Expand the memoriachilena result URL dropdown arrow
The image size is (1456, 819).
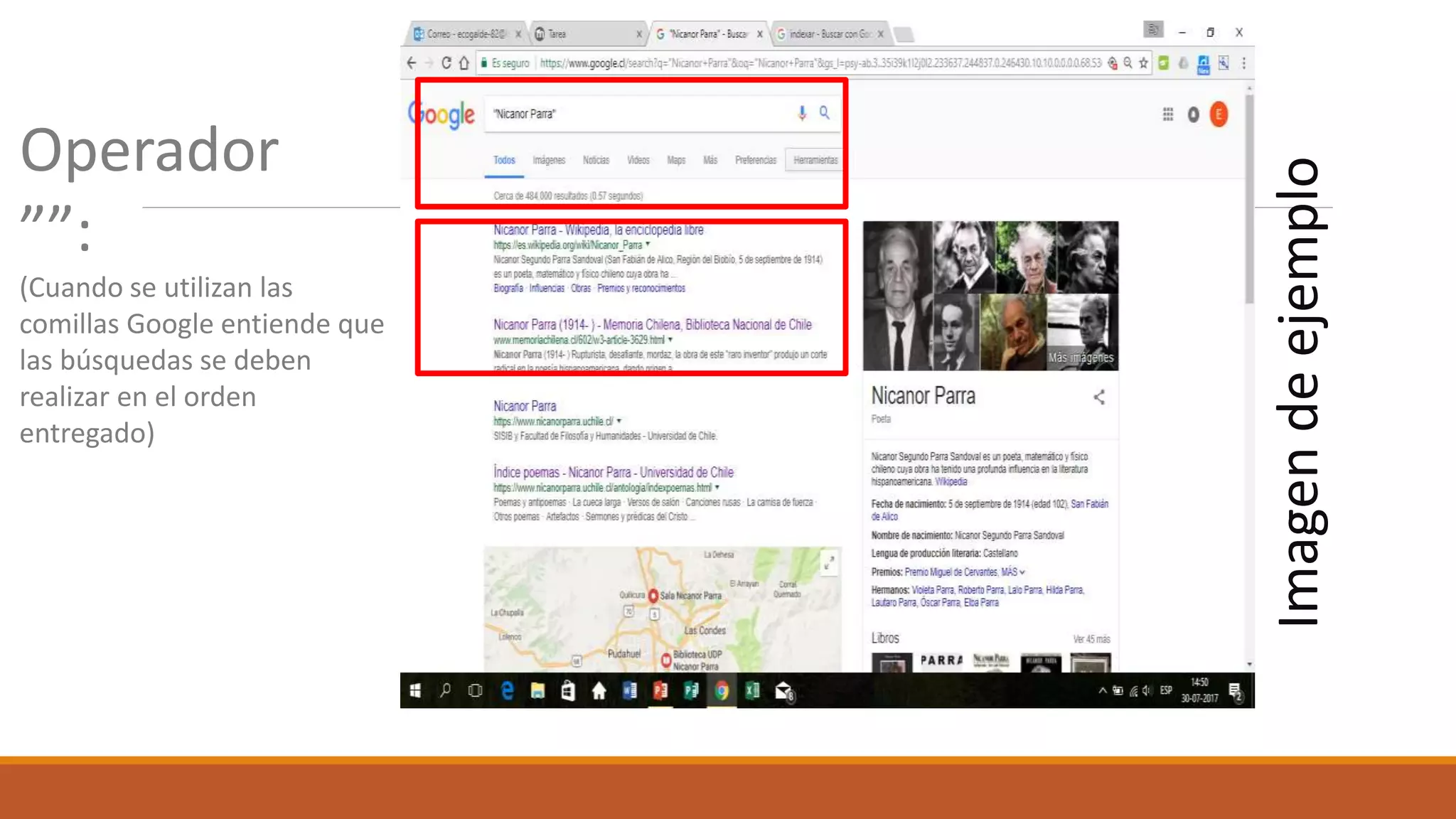670,340
